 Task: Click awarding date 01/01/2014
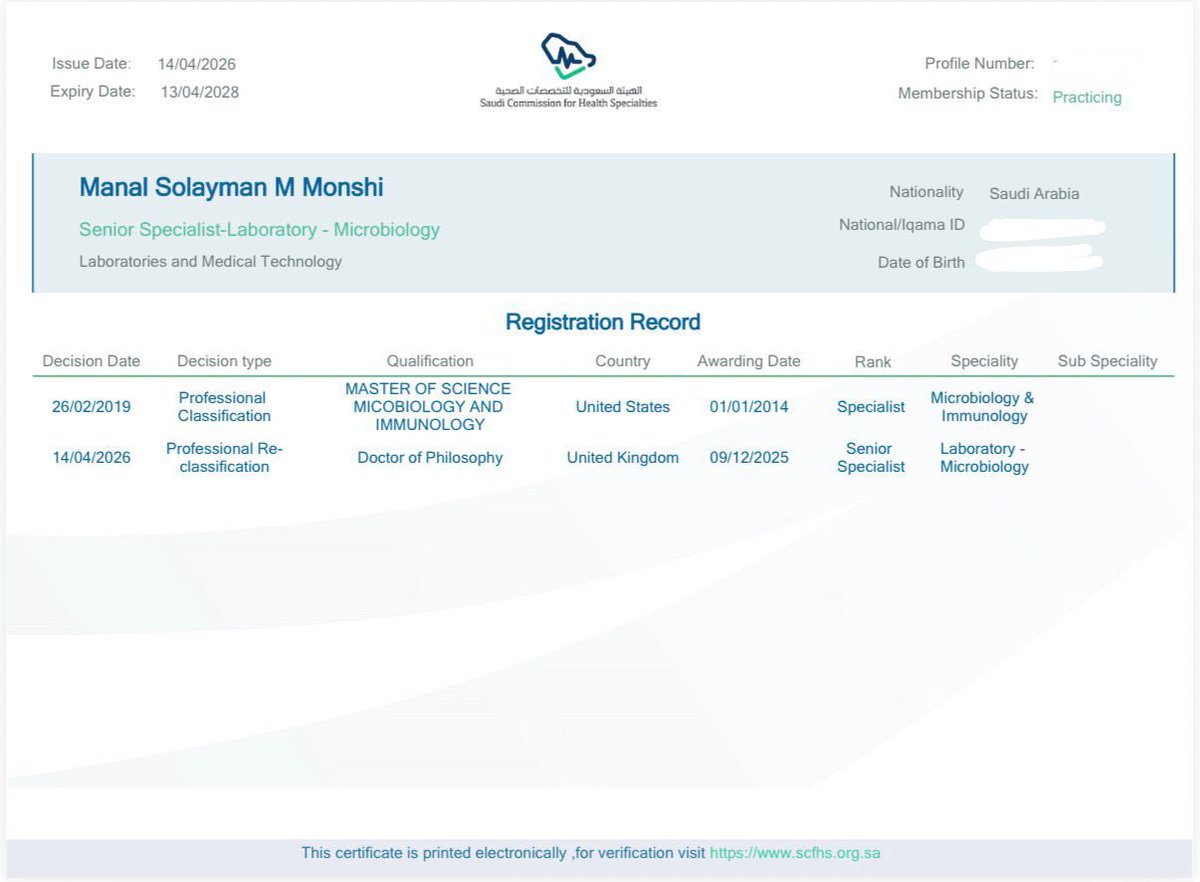pos(749,407)
